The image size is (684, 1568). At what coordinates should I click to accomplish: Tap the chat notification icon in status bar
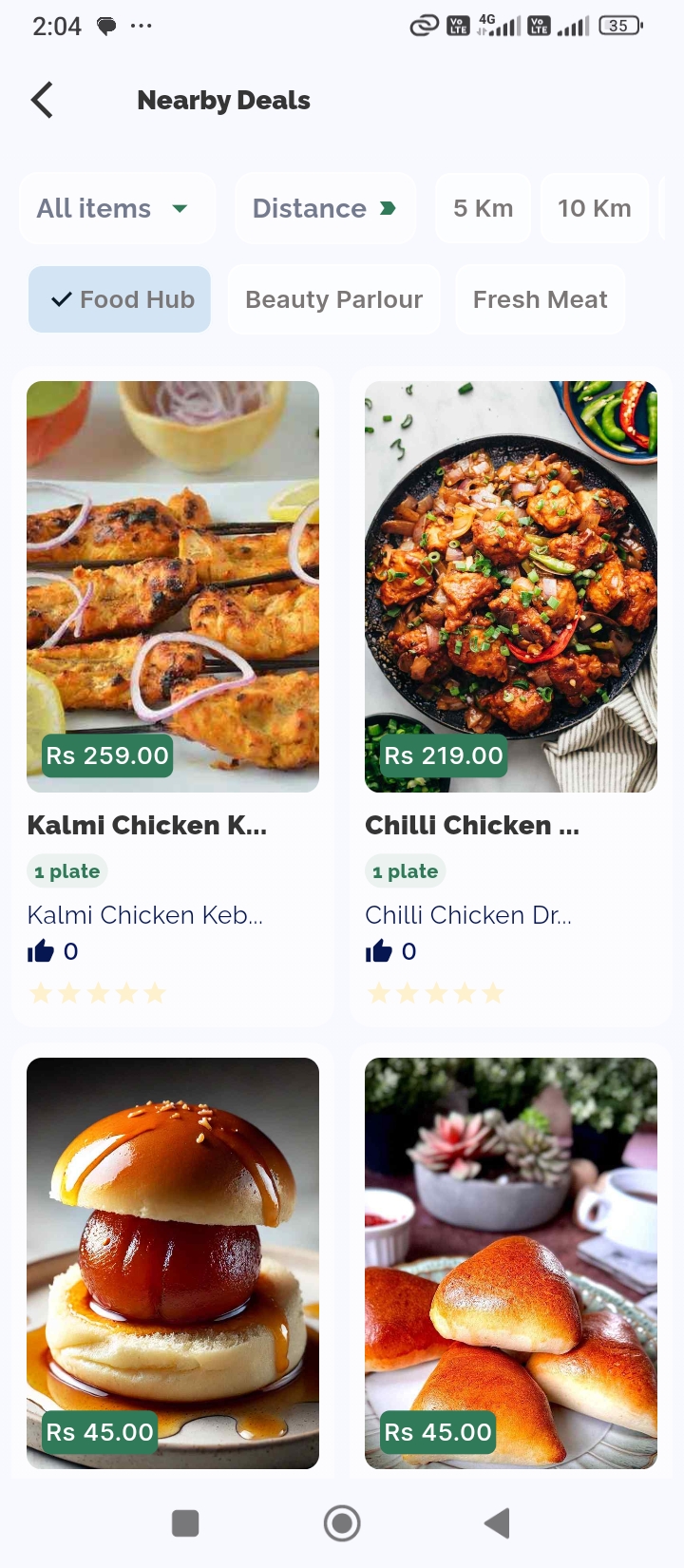pos(106,26)
